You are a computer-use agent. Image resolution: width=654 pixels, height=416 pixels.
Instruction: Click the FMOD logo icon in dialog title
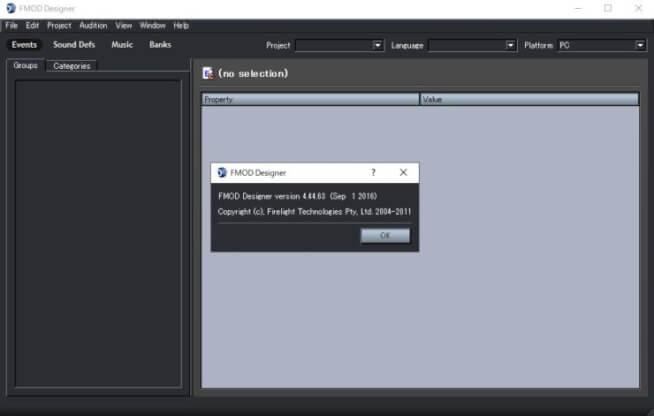(x=222, y=172)
